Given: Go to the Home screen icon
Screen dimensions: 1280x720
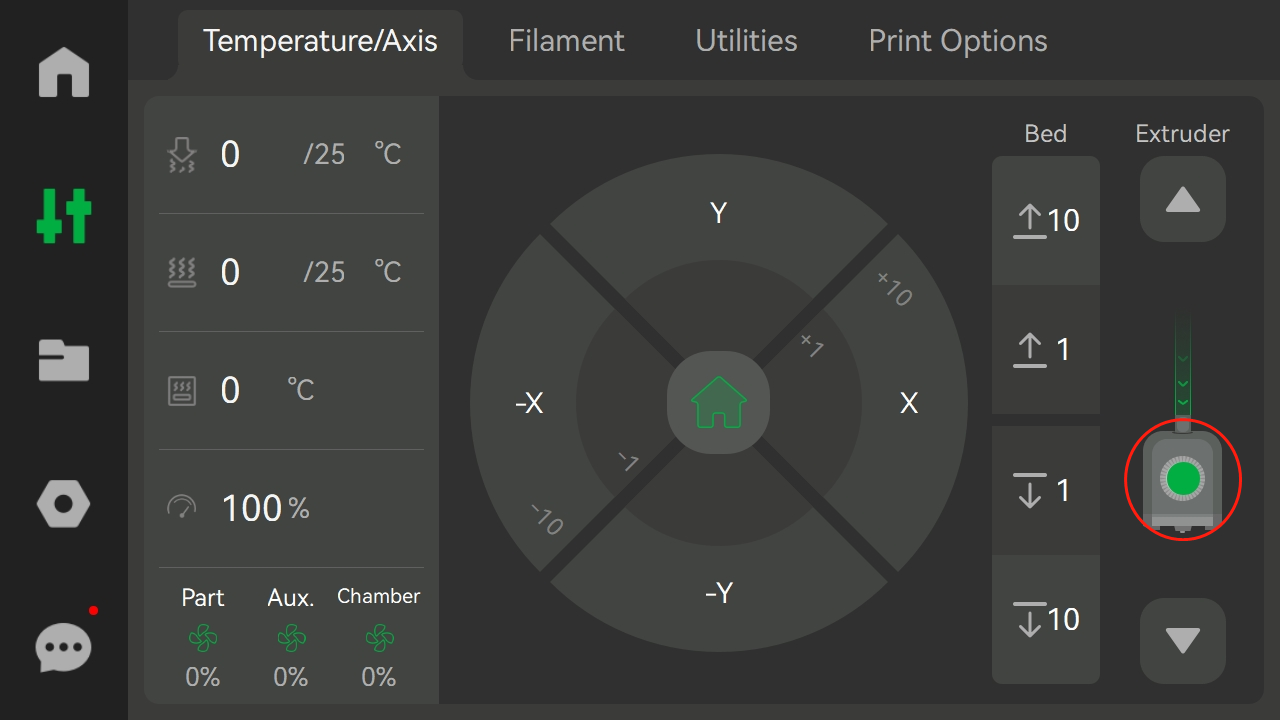Looking at the screenshot, I should (64, 74).
